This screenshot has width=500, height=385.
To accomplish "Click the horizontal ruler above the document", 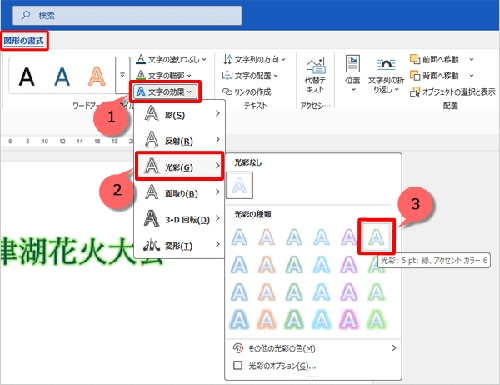I will pos(67,141).
